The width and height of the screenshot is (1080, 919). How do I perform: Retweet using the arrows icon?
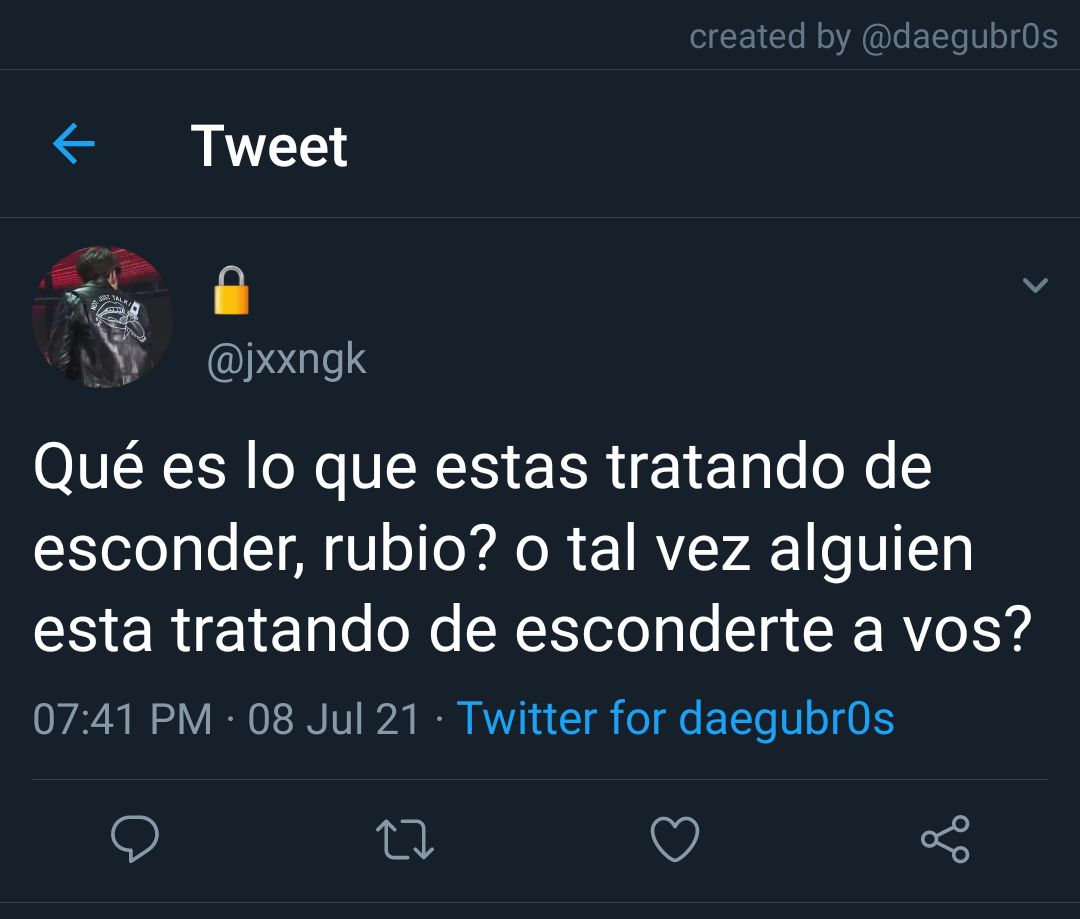tap(405, 839)
